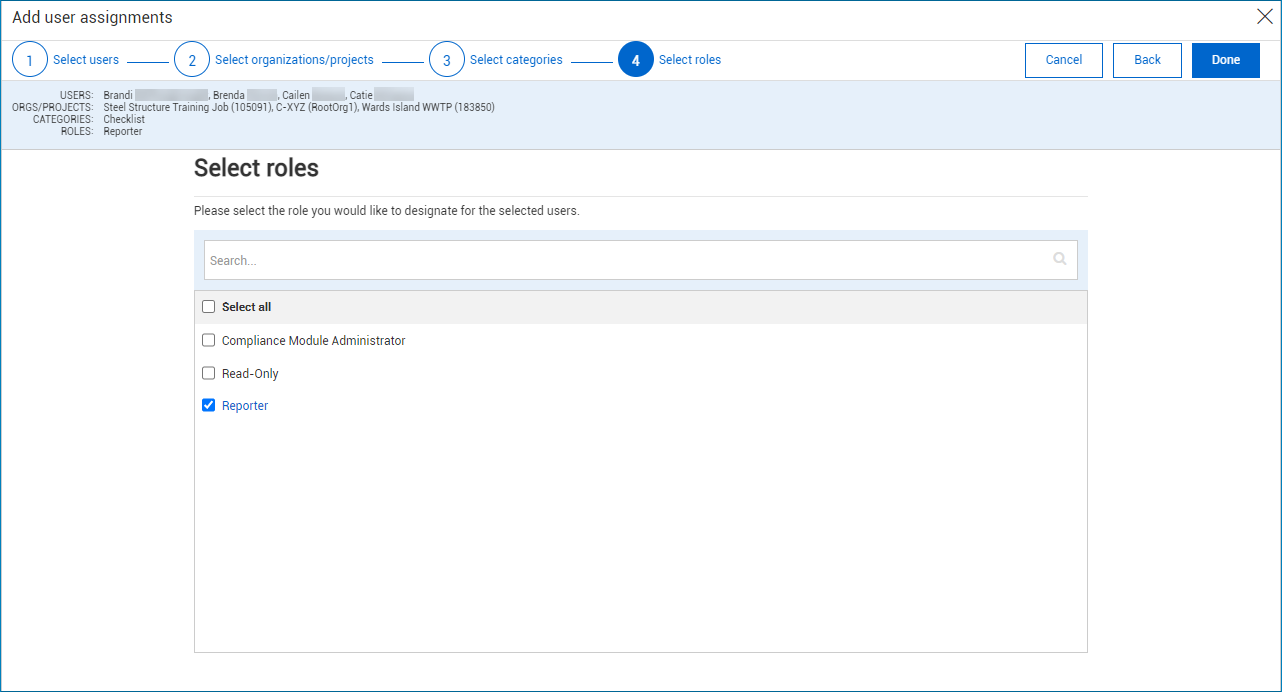Click step 2 circle Select organizations/projects
Image resolution: width=1282 pixels, height=692 pixels.
[191, 59]
